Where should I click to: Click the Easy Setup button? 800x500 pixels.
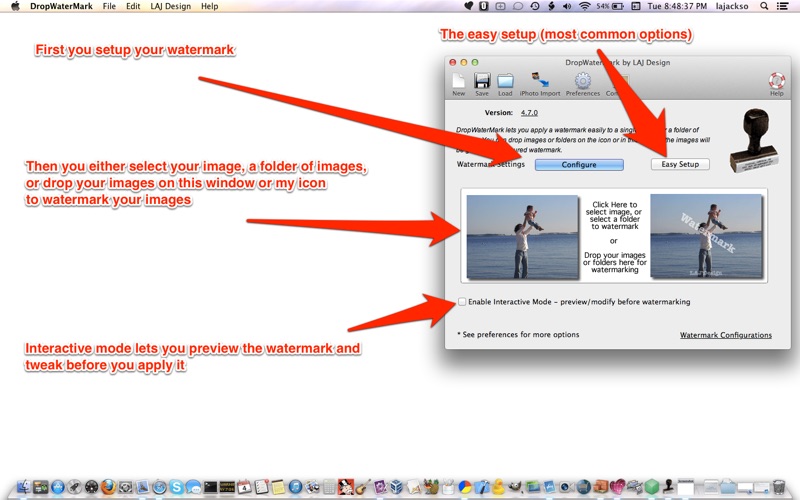coord(680,164)
